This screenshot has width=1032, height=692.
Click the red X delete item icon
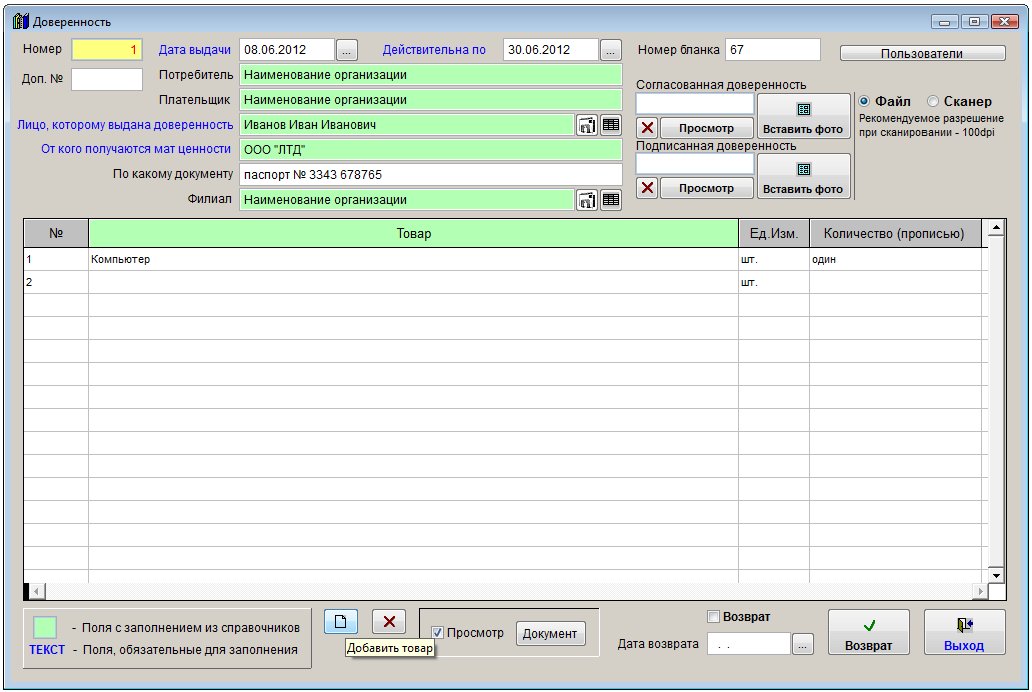389,621
